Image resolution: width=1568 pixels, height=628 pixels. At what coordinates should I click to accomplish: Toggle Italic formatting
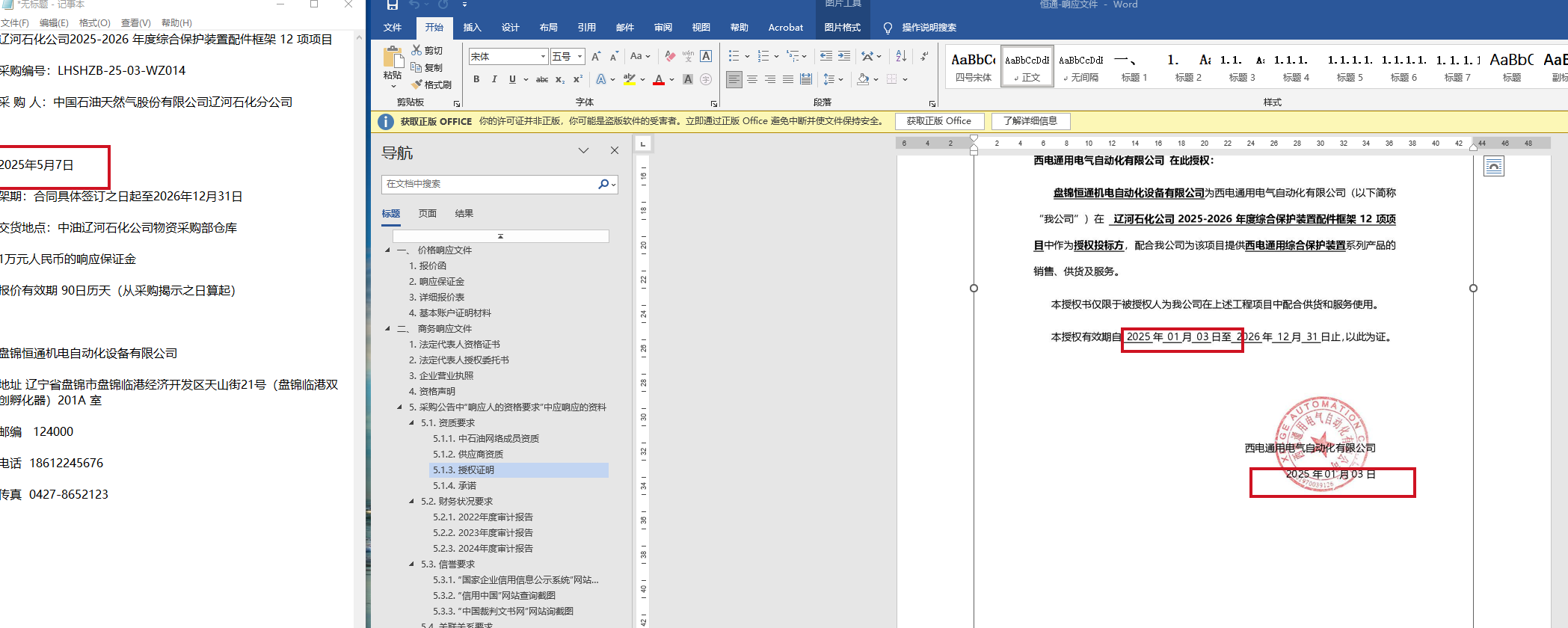494,79
